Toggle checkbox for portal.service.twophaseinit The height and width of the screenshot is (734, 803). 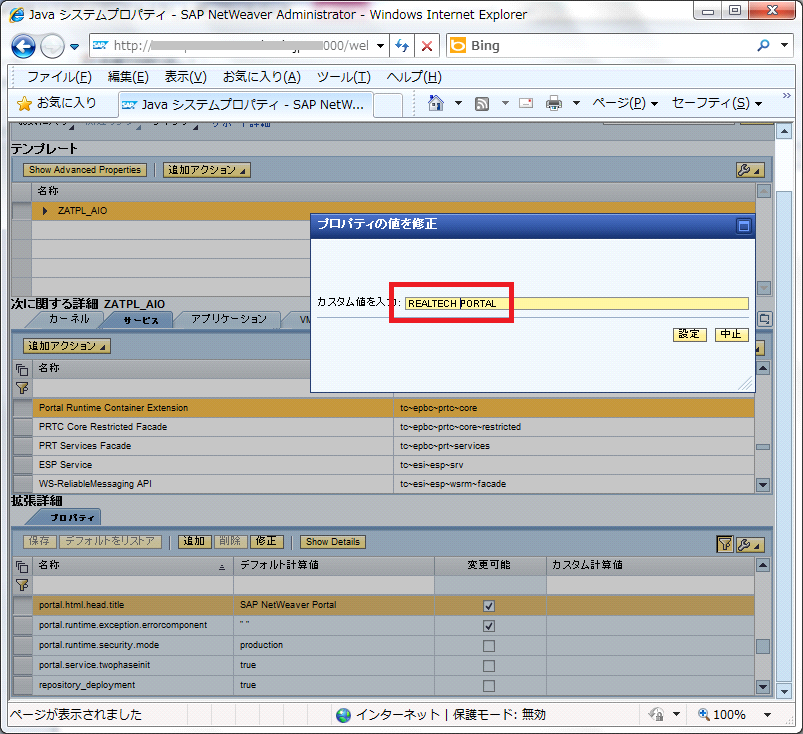pos(489,666)
